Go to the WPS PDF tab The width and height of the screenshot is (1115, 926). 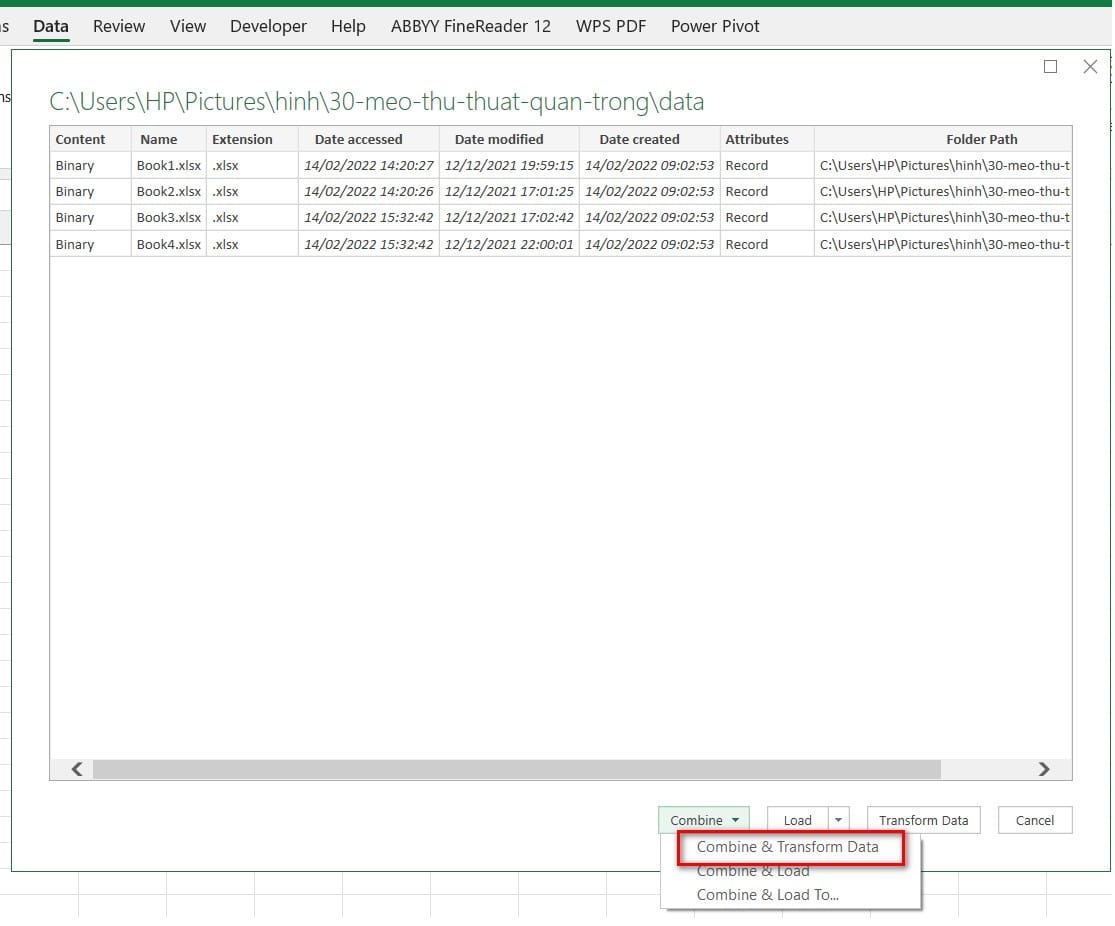tap(611, 26)
